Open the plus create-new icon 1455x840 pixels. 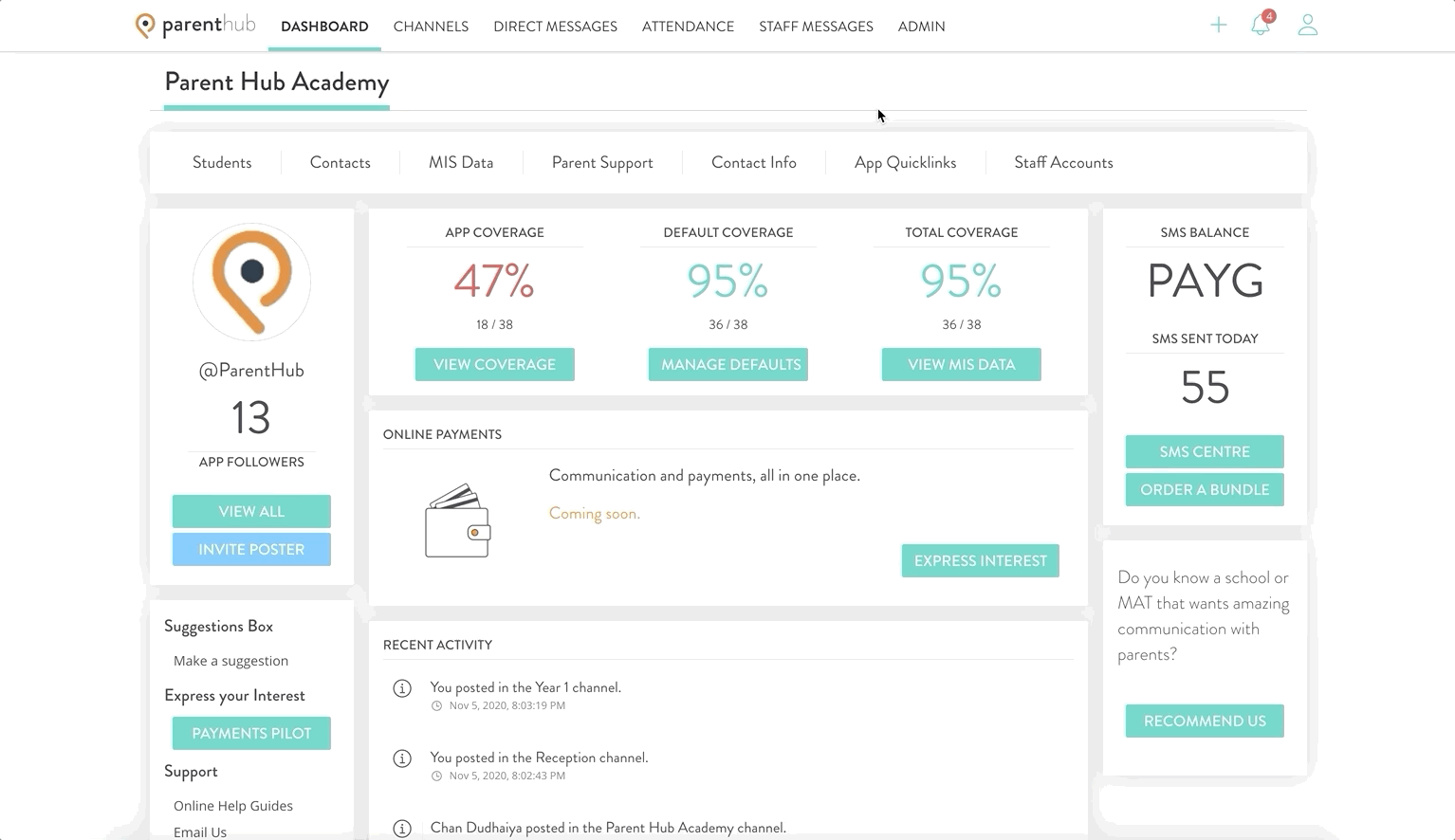click(x=1219, y=26)
